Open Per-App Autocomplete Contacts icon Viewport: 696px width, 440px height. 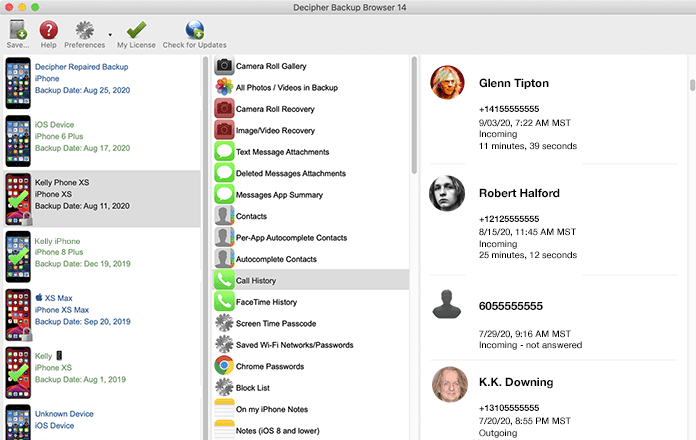click(224, 238)
